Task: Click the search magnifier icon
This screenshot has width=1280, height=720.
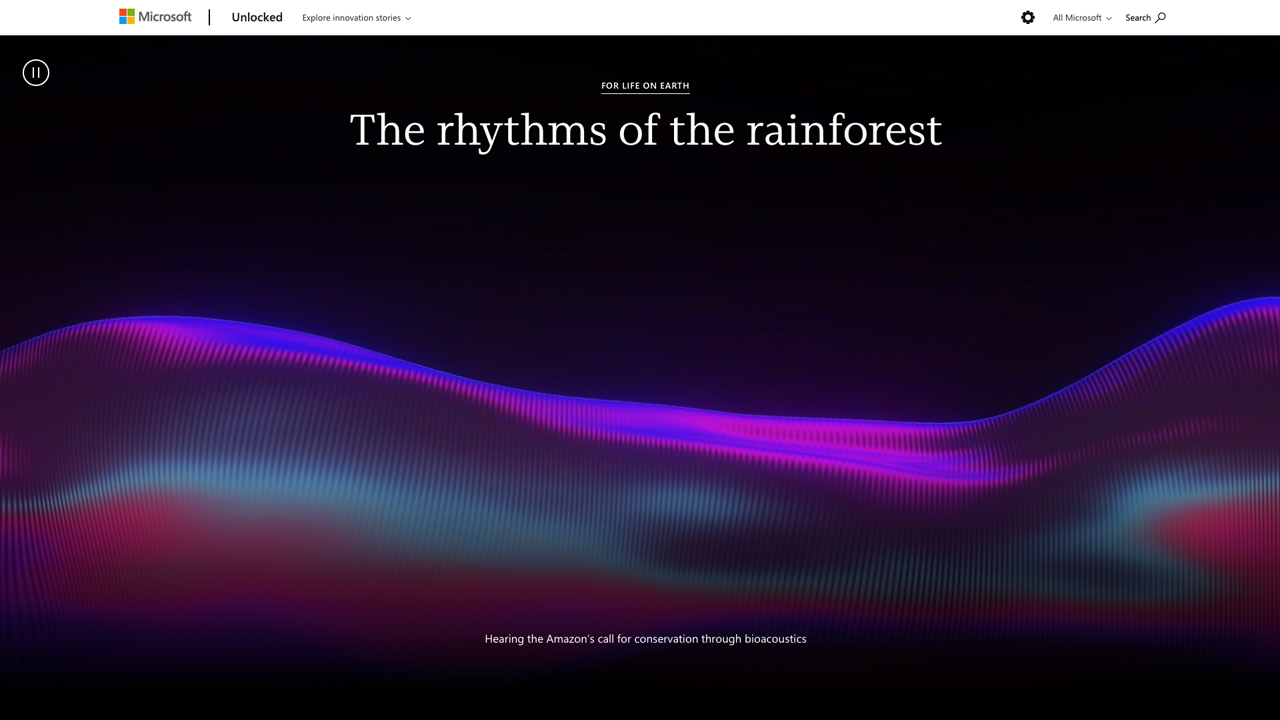Action: (x=1160, y=17)
